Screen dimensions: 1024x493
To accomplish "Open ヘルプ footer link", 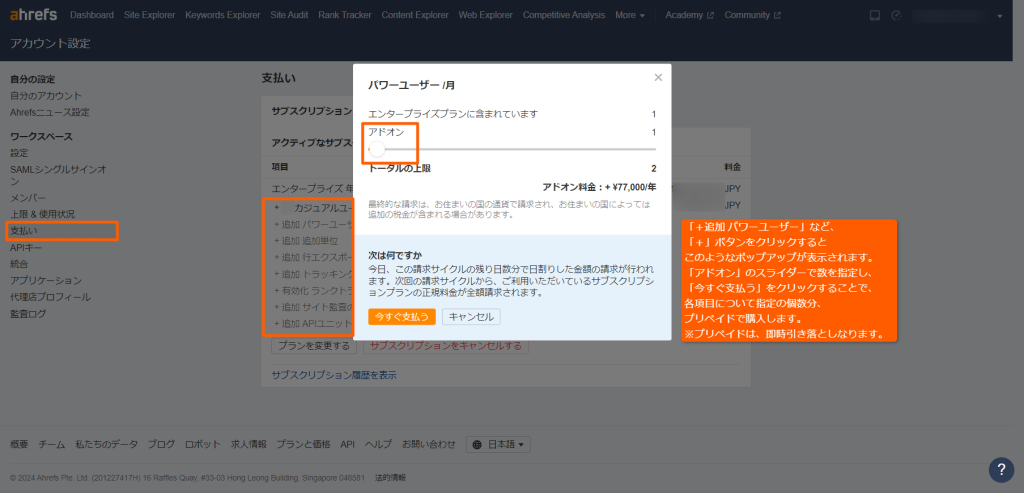I will (378, 445).
